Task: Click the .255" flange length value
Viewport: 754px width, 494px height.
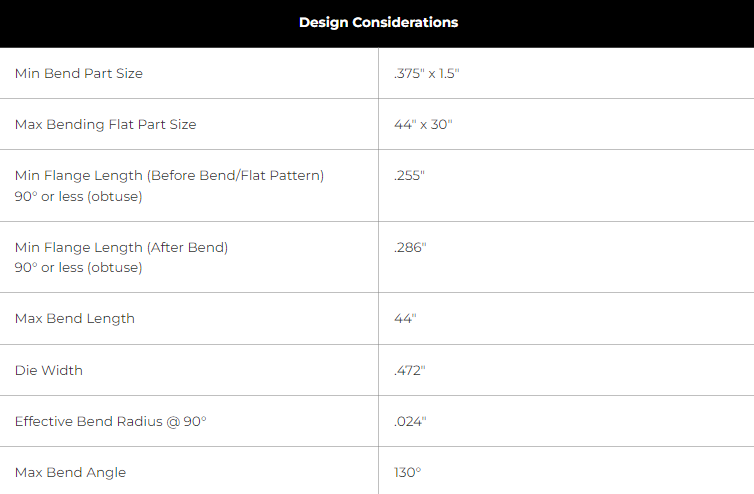Action: coord(409,175)
